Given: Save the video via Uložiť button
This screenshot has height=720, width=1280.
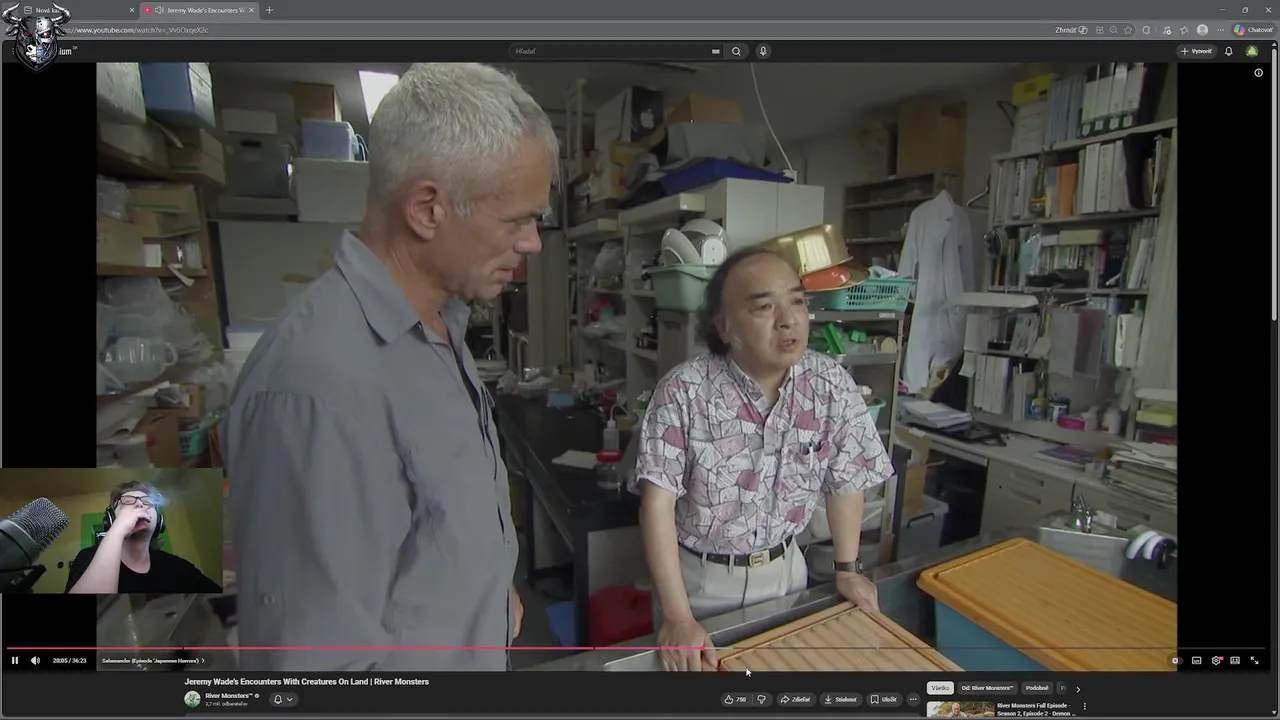Looking at the screenshot, I should coord(883,700).
